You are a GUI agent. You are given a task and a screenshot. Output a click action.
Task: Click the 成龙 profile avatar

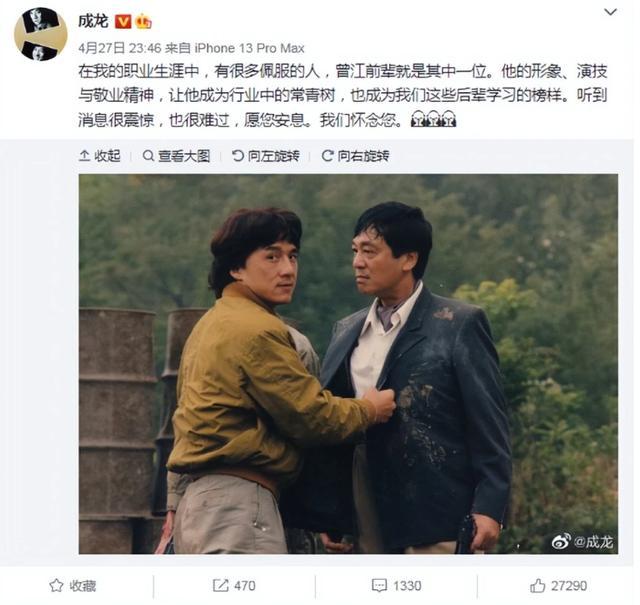coord(40,34)
